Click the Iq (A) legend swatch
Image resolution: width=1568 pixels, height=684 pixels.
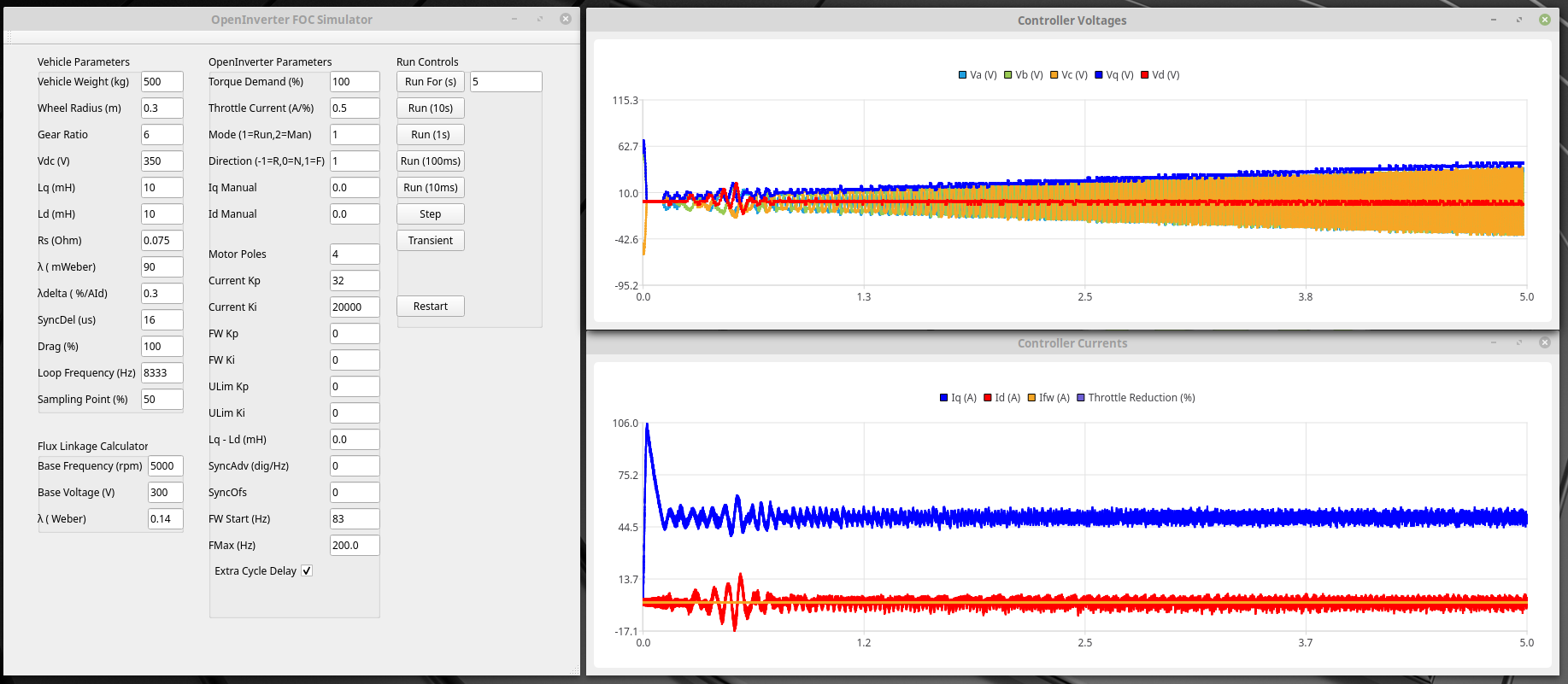tap(944, 398)
